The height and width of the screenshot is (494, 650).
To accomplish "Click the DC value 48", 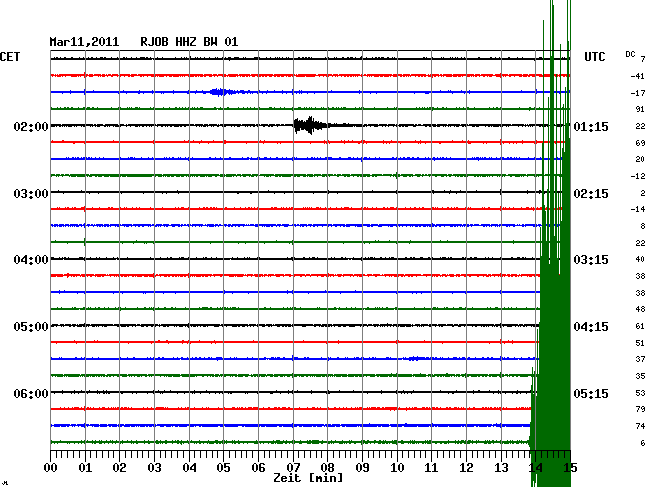I will (x=640, y=309).
